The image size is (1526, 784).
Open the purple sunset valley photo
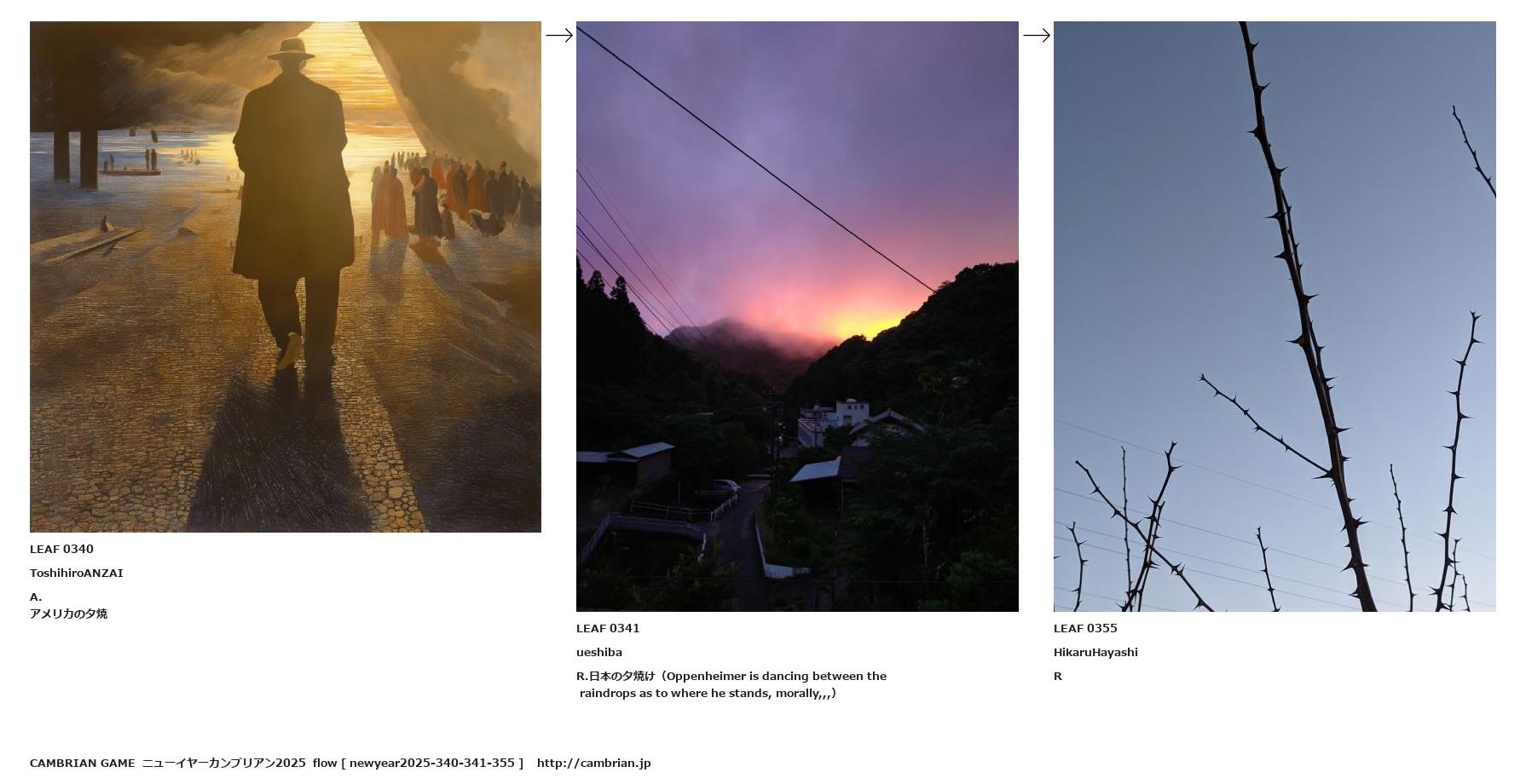[x=797, y=316]
